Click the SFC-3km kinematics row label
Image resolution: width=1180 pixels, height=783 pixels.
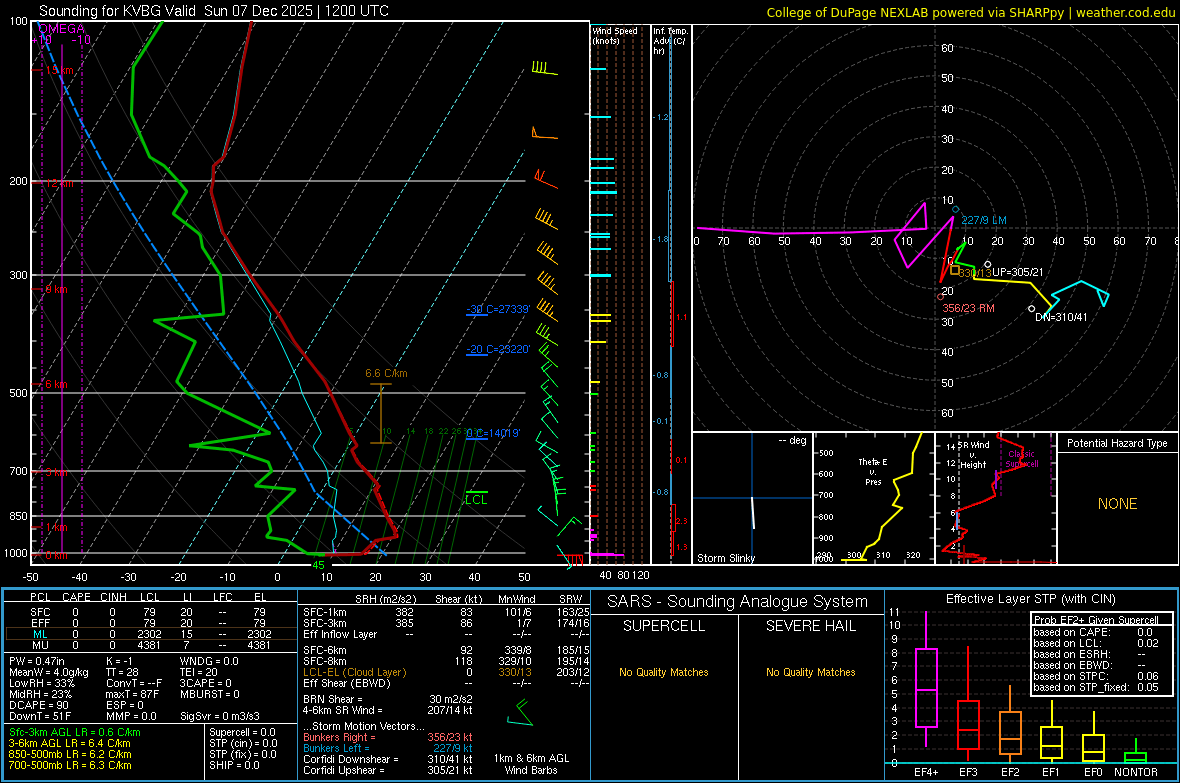click(324, 623)
